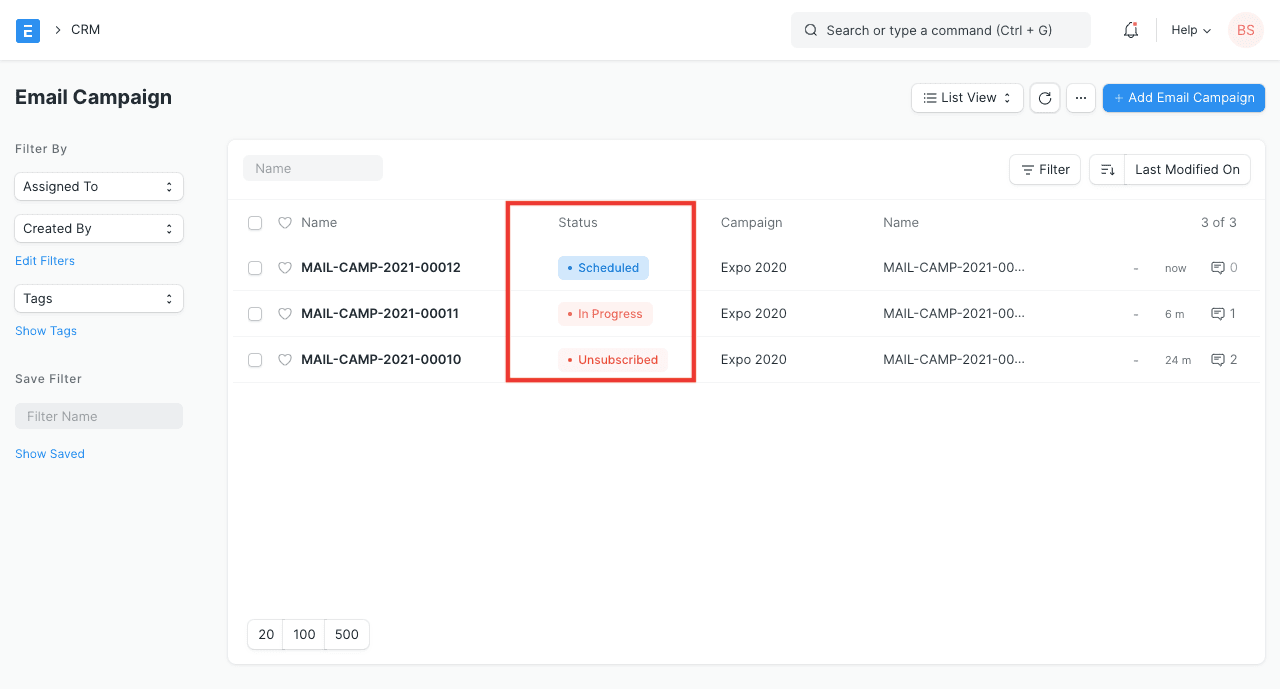Open the three-dot more options menu

[1081, 98]
